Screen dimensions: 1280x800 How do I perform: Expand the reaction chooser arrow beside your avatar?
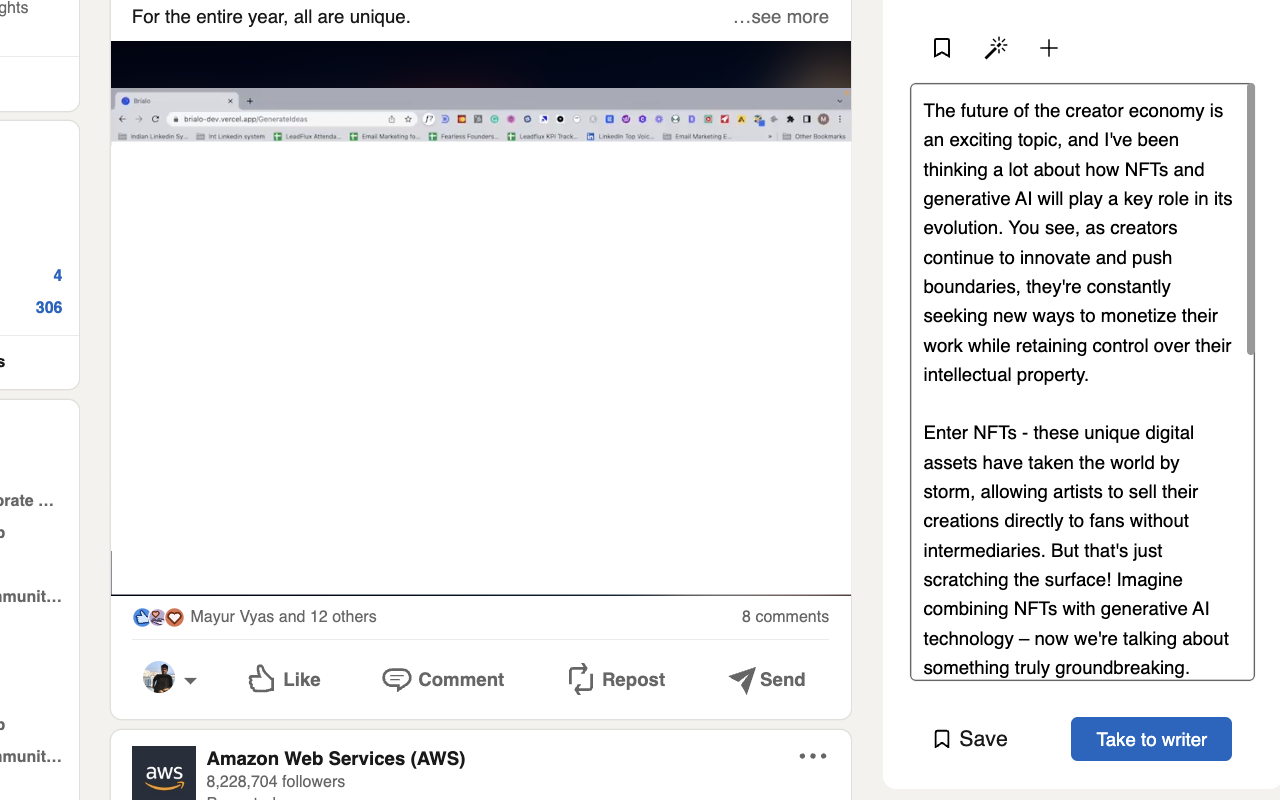[190, 679]
